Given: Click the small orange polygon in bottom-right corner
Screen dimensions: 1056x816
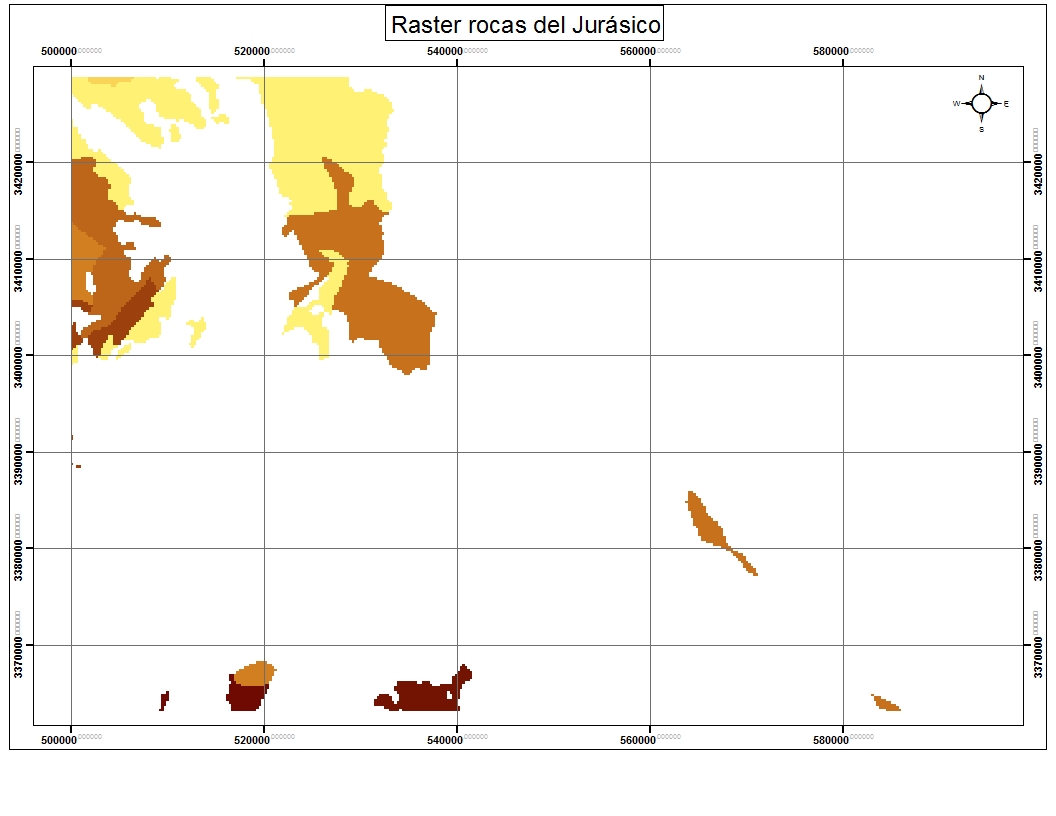Looking at the screenshot, I should pyautogui.click(x=885, y=703).
